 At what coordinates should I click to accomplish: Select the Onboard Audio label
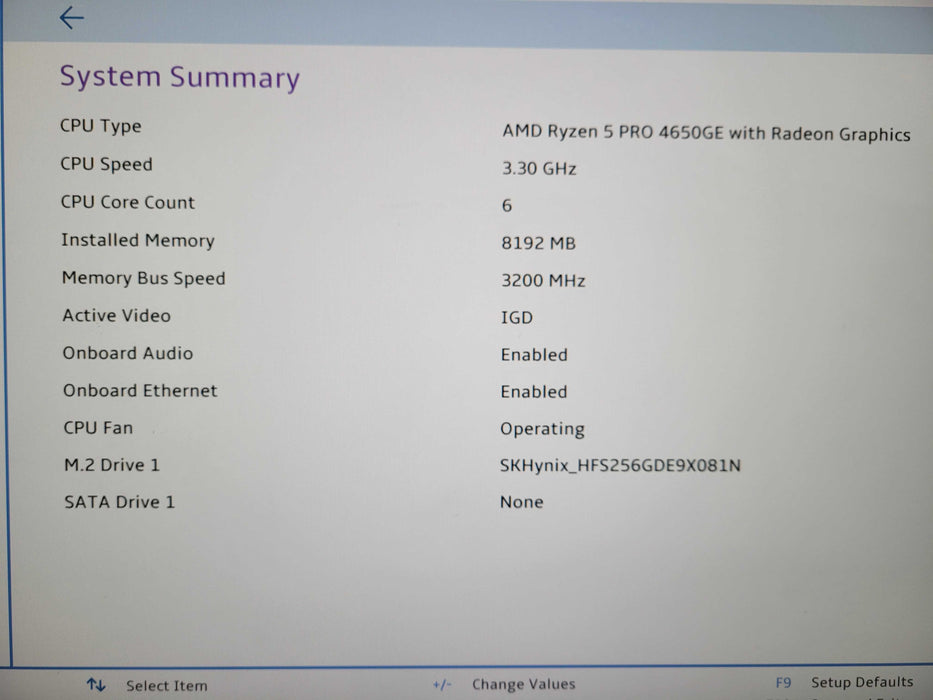coord(128,353)
